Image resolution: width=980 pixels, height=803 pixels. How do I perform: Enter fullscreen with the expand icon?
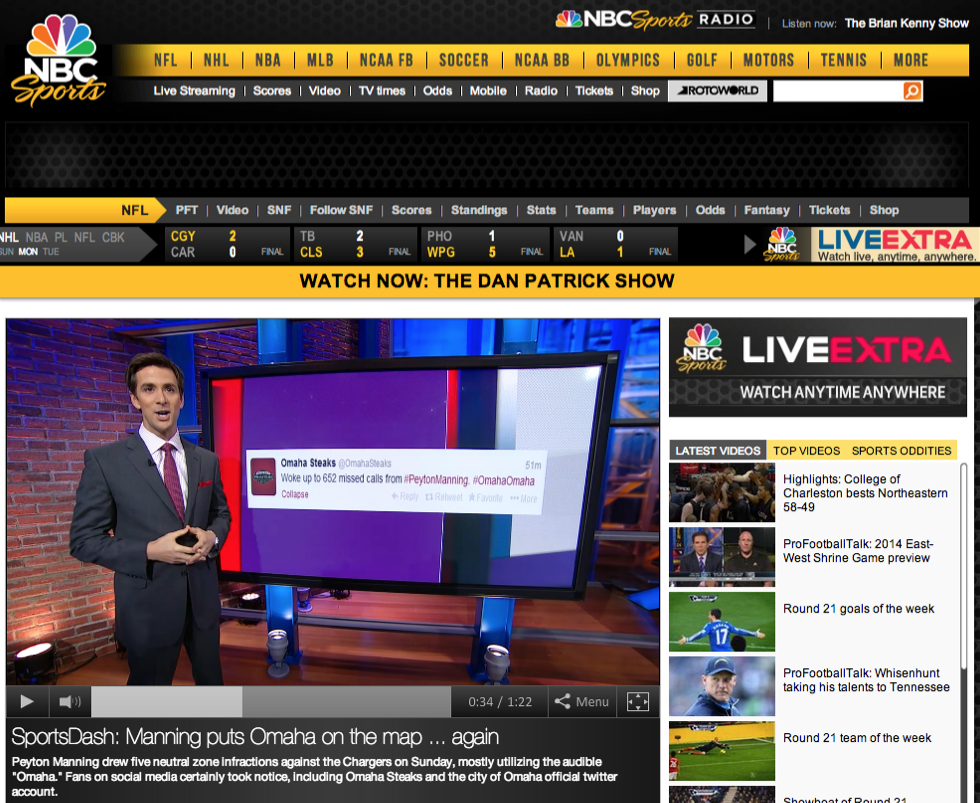pyautogui.click(x=638, y=702)
